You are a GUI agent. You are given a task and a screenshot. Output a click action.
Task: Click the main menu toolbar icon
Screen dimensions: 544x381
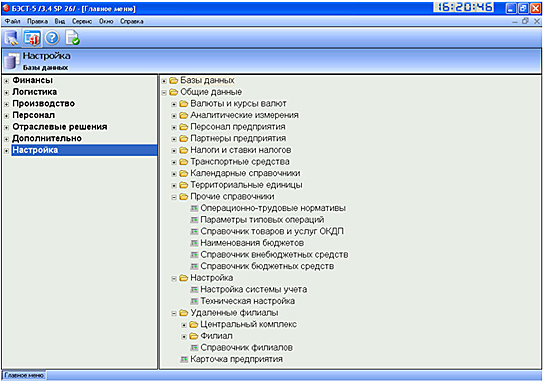[x=32, y=38]
